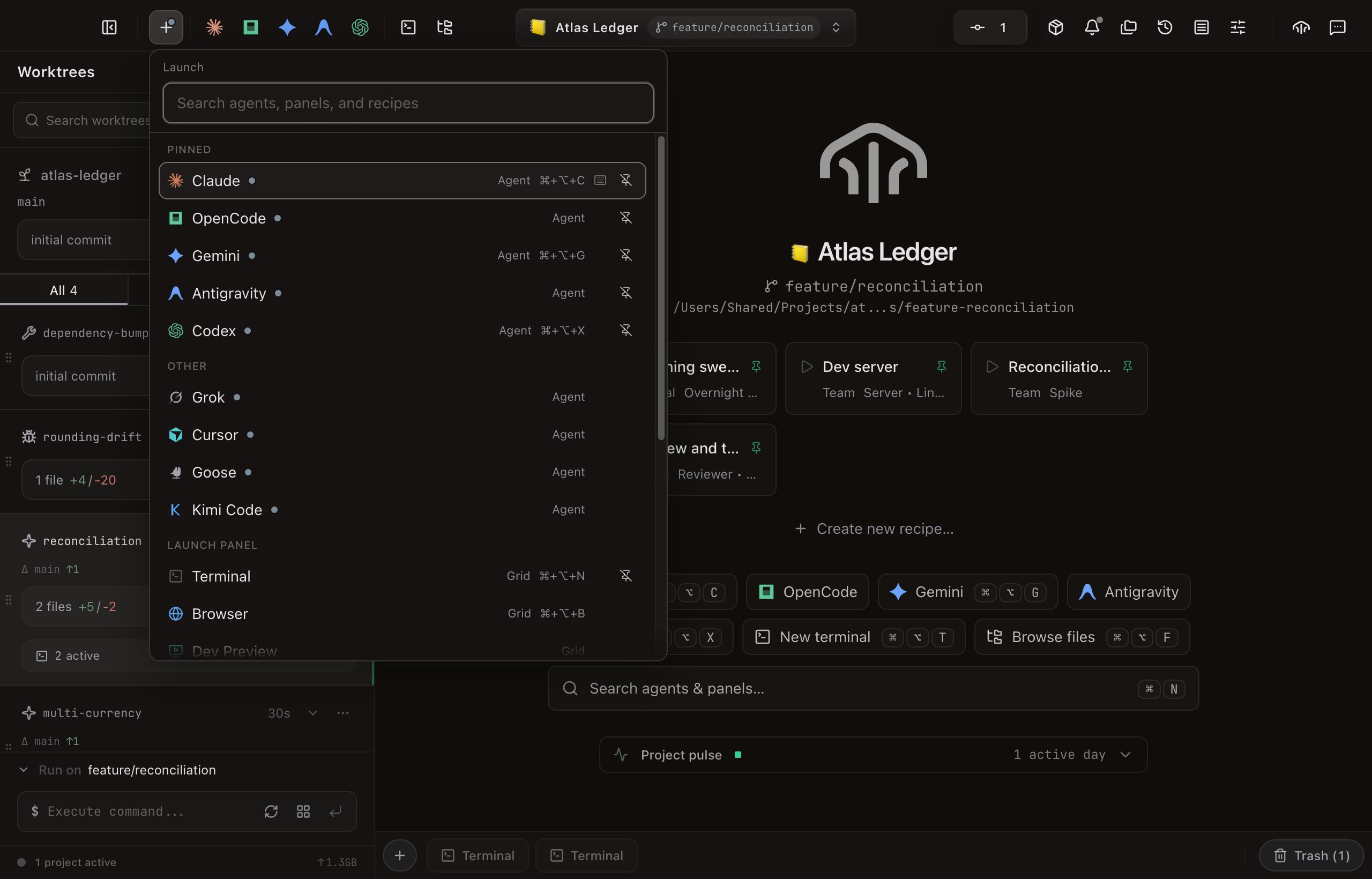Select the All 4 tab in Worktrees
This screenshot has width=1372, height=879.
[x=63, y=290]
